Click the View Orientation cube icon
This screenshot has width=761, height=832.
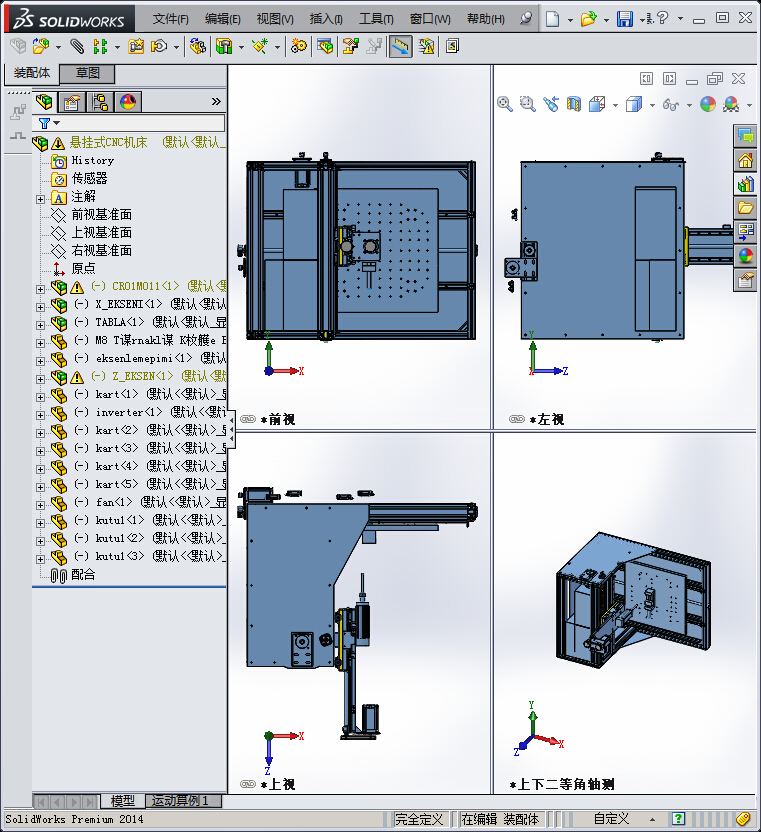click(597, 104)
